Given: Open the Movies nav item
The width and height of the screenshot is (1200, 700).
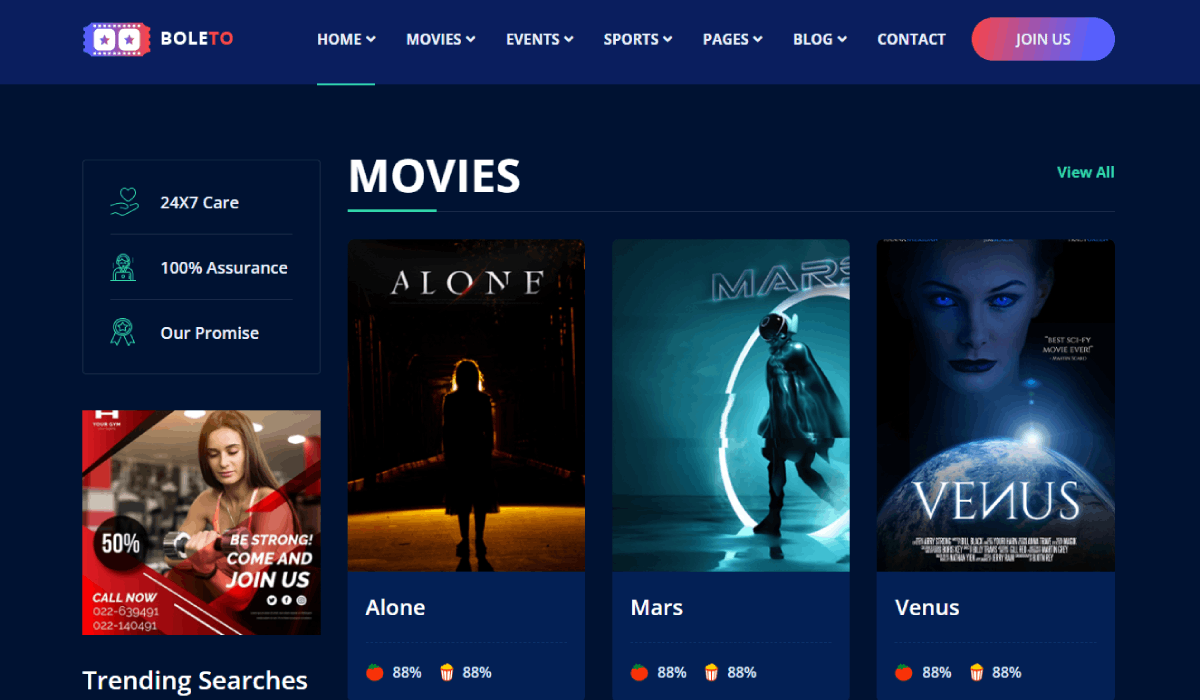Looking at the screenshot, I should coord(441,39).
